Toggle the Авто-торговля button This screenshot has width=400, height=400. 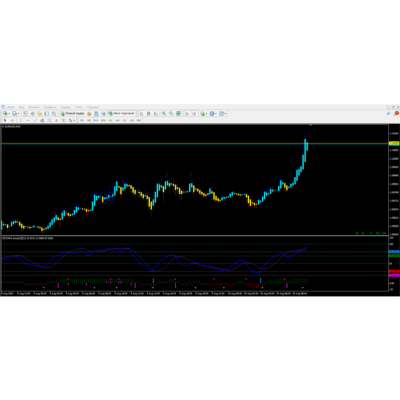click(122, 114)
